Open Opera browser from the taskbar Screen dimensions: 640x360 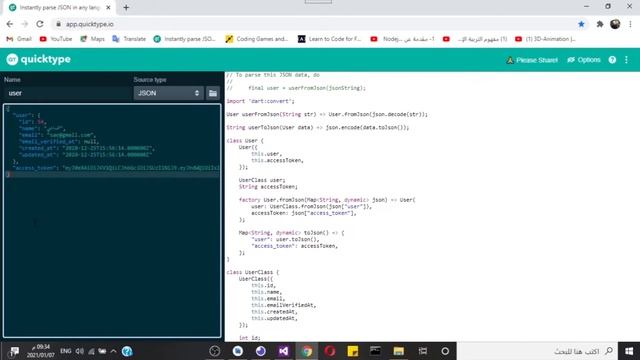(x=330, y=351)
